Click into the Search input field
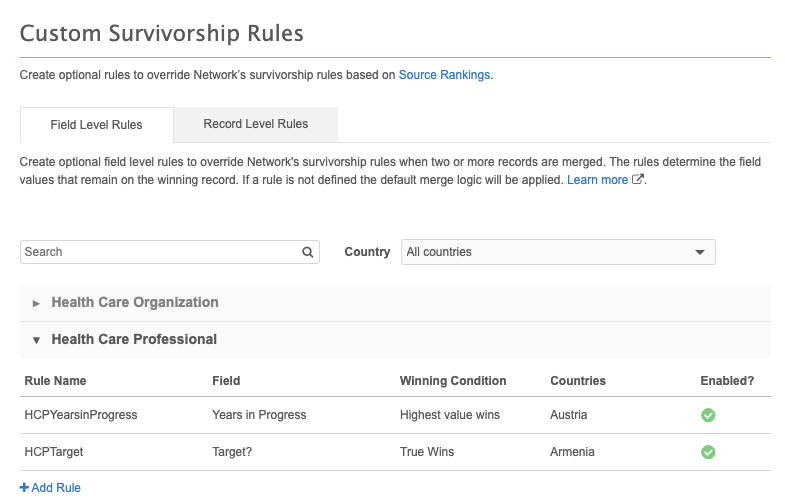The height and width of the screenshot is (504, 785). coord(160,252)
